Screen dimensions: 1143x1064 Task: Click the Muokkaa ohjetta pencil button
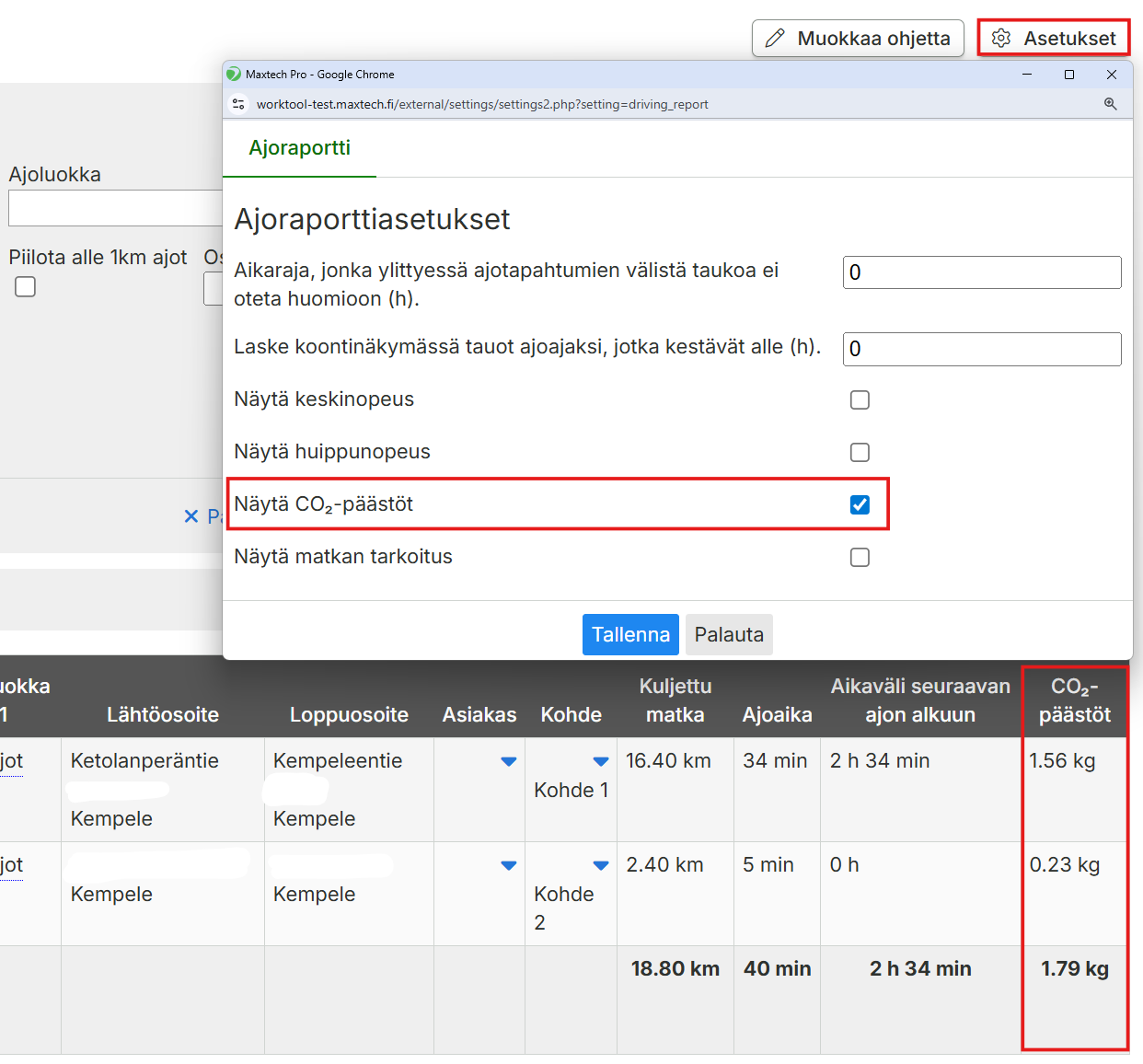coord(858,39)
